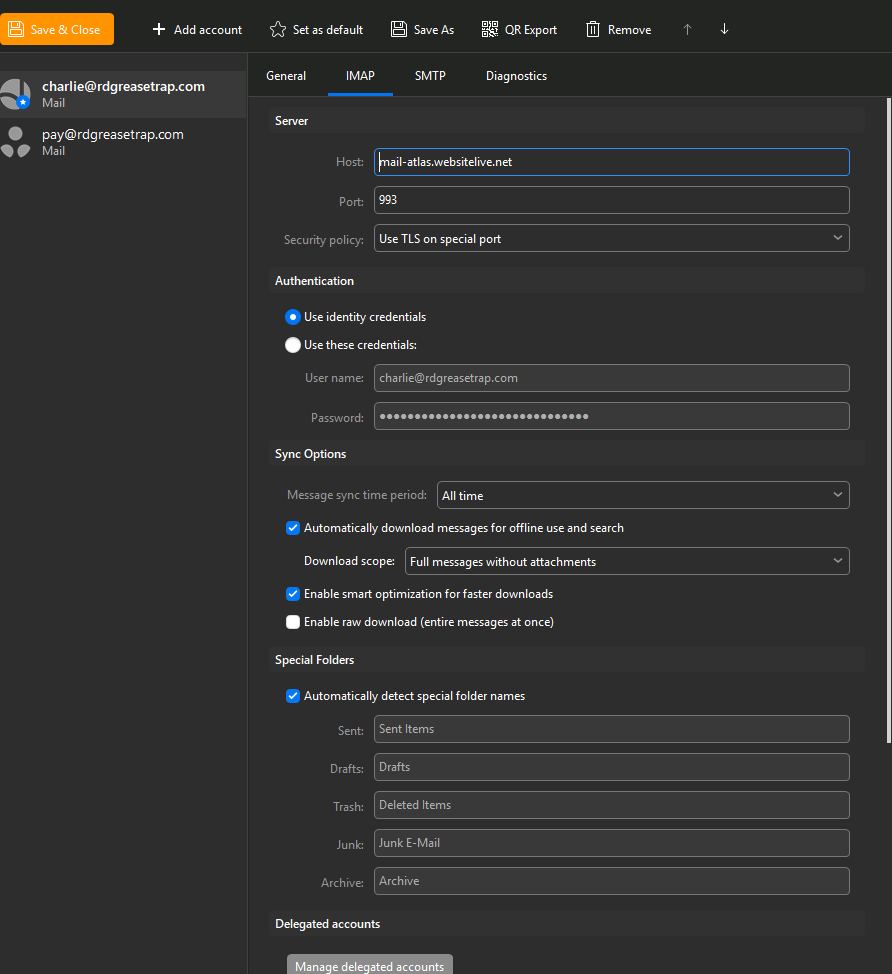This screenshot has width=892, height=974.
Task: Click into the Port input field
Action: point(611,200)
